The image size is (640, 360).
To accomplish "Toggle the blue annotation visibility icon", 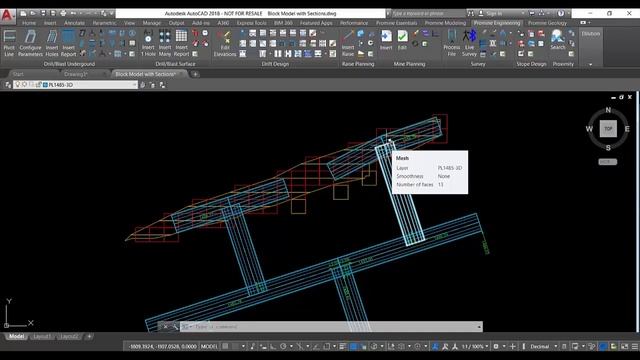I will pos(435,347).
